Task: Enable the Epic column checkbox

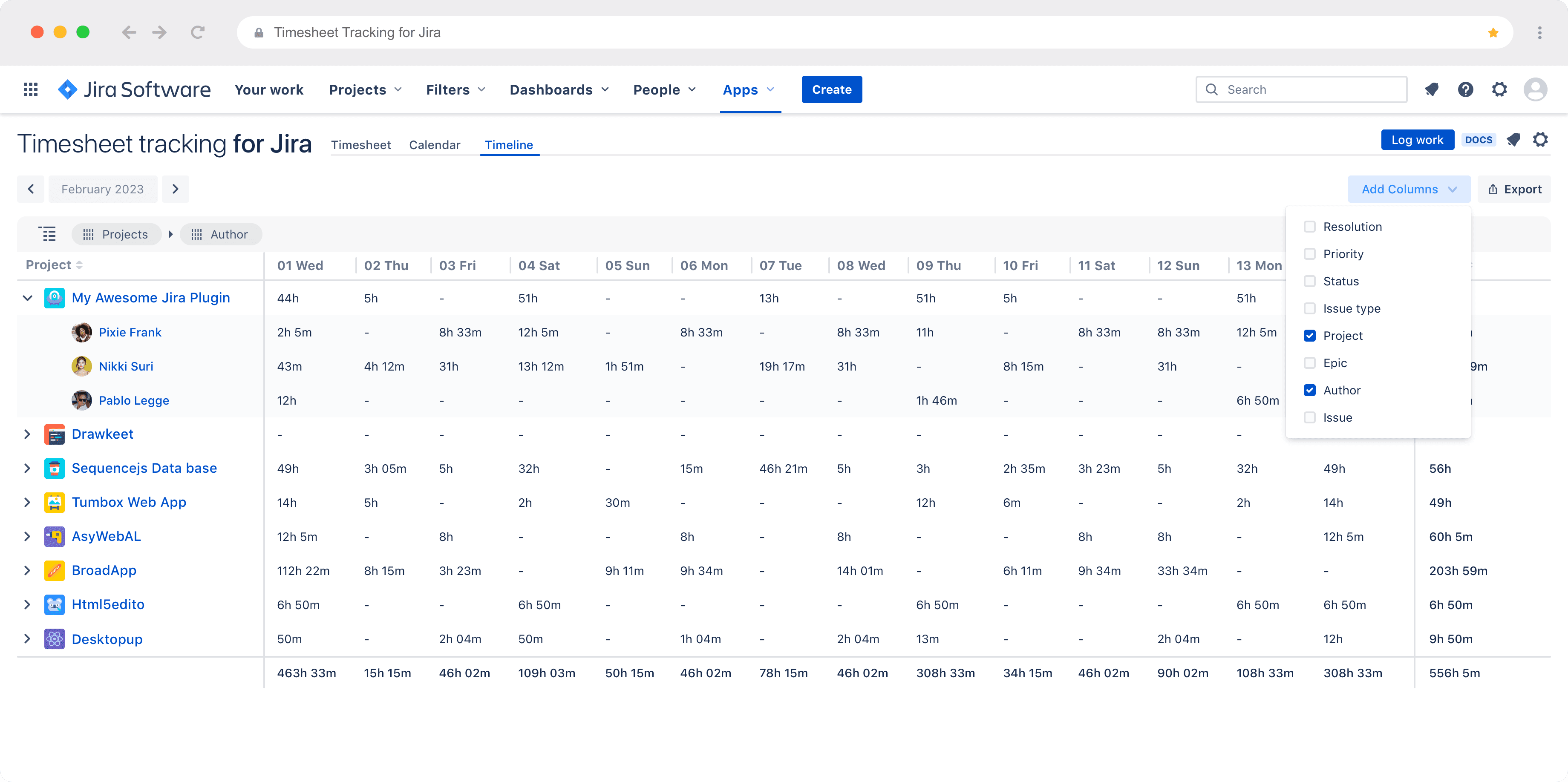Action: [x=1309, y=363]
